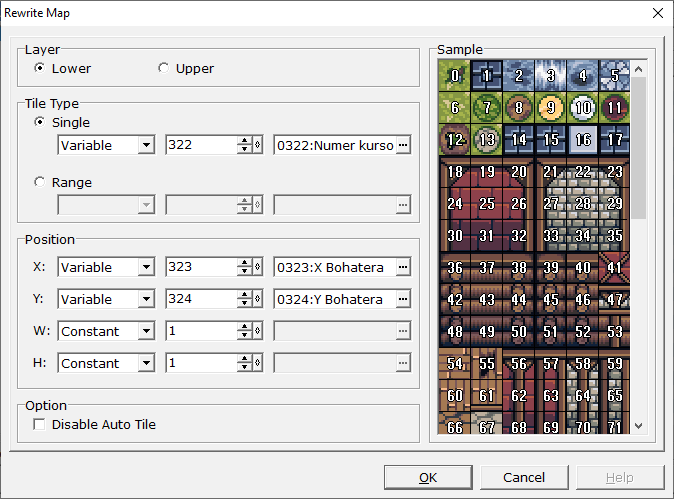Select sample tile 5

[614, 76]
